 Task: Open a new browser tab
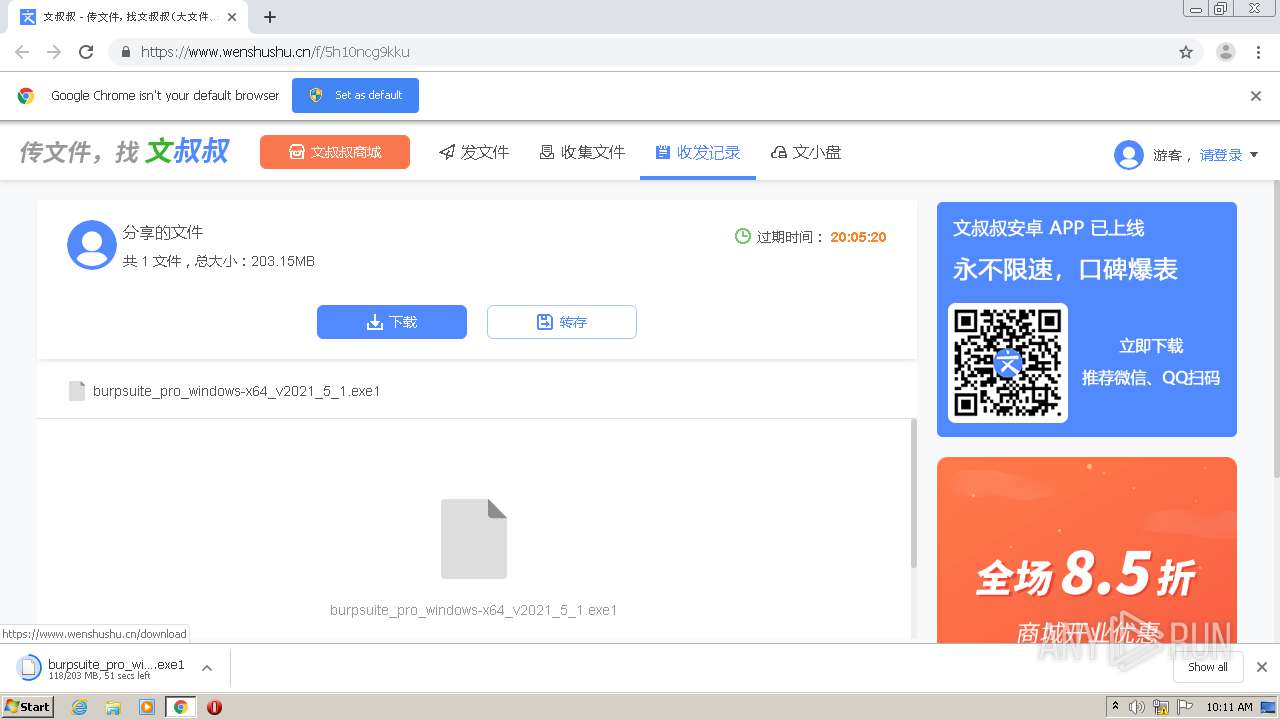click(x=270, y=17)
